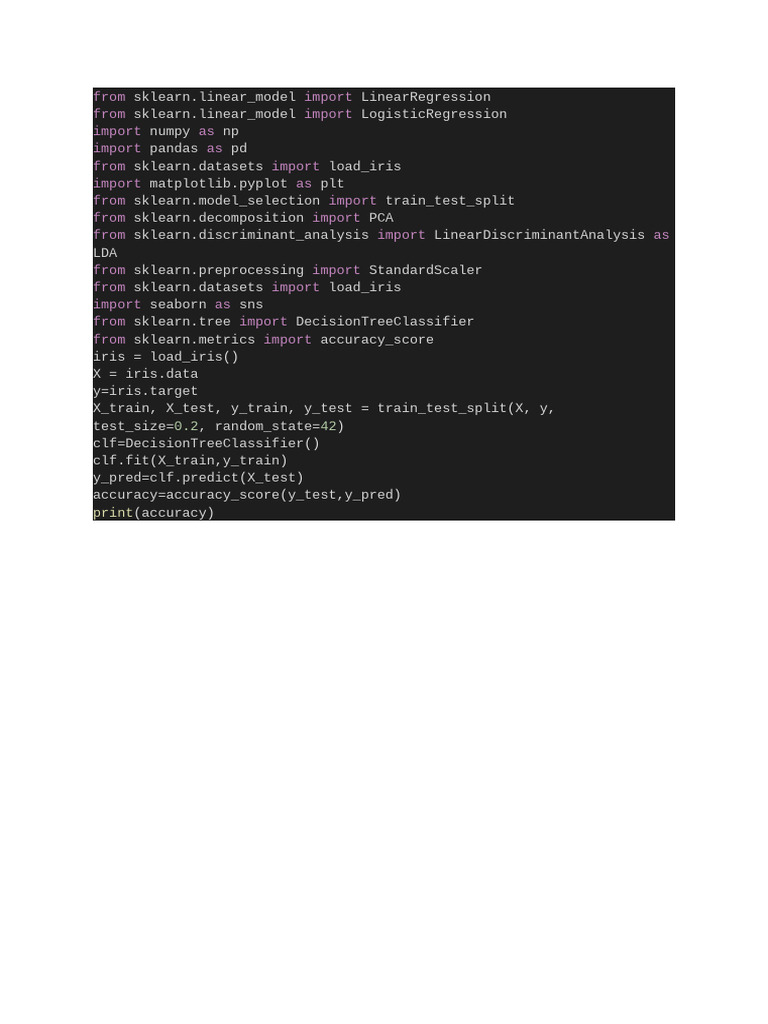This screenshot has width=768, height=1024.
Task: Click the LinearRegression import line
Action: tap(292, 97)
